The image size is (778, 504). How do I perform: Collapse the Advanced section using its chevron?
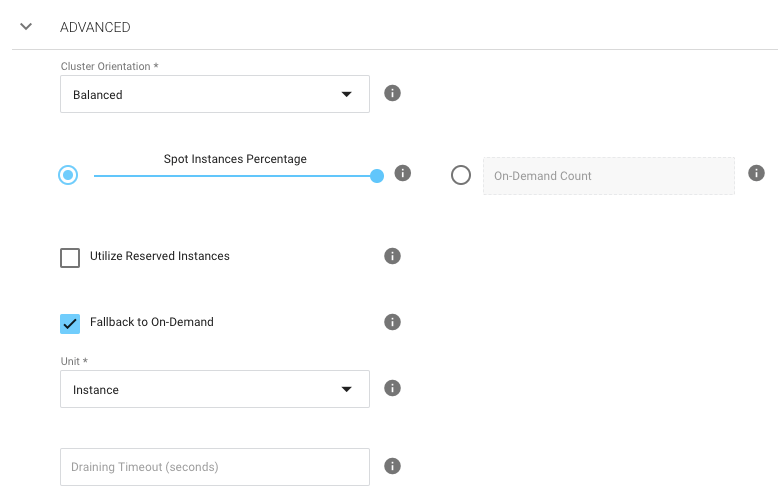pyautogui.click(x=26, y=27)
